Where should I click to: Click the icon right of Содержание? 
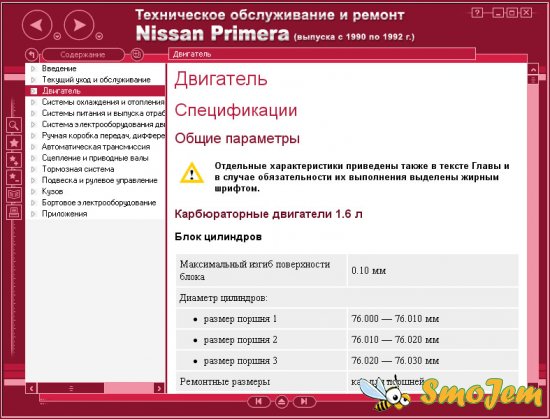point(137,54)
